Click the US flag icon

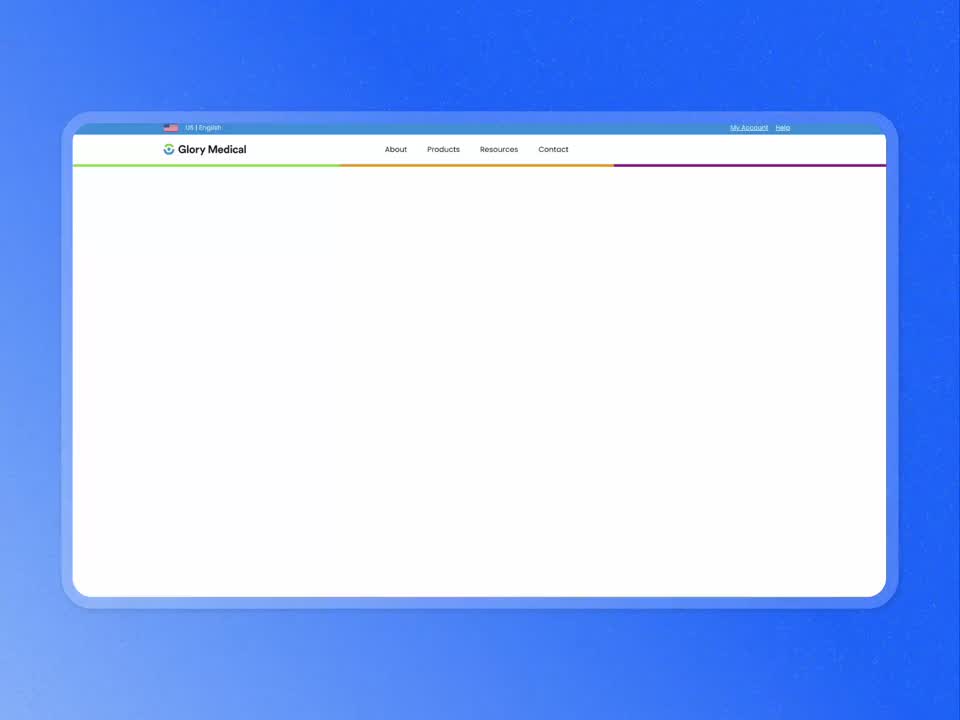pos(171,128)
